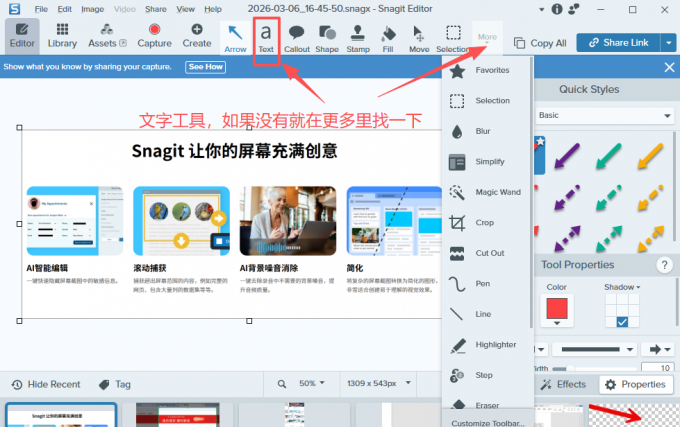This screenshot has width=680, height=427.
Task: Open Tool Properties help
Action: tap(664, 265)
